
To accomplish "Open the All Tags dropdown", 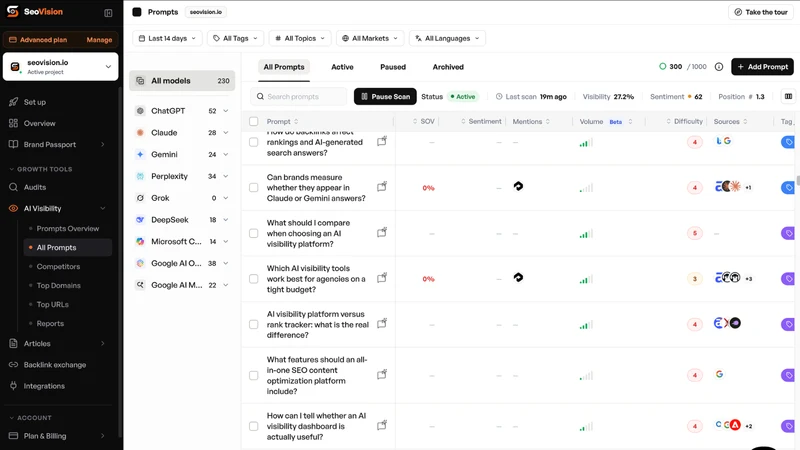I will 235,38.
